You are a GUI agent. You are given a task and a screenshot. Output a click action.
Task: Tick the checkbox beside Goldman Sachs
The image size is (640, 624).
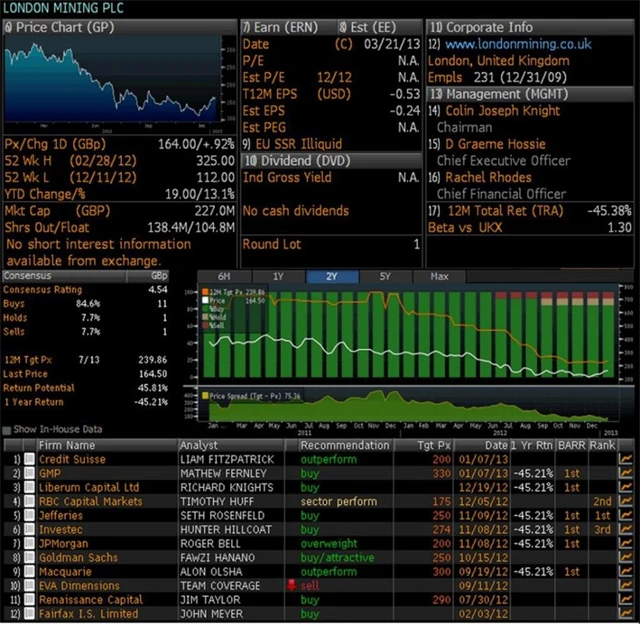click(x=30, y=557)
